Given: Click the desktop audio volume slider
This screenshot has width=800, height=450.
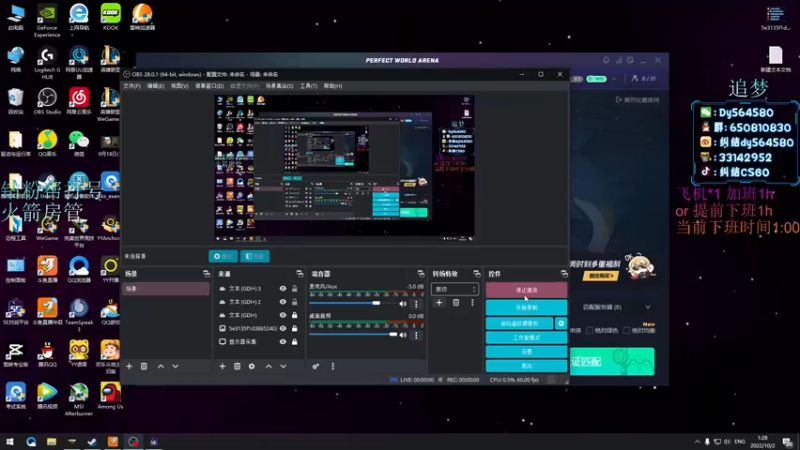Looking at the screenshot, I should point(353,335).
